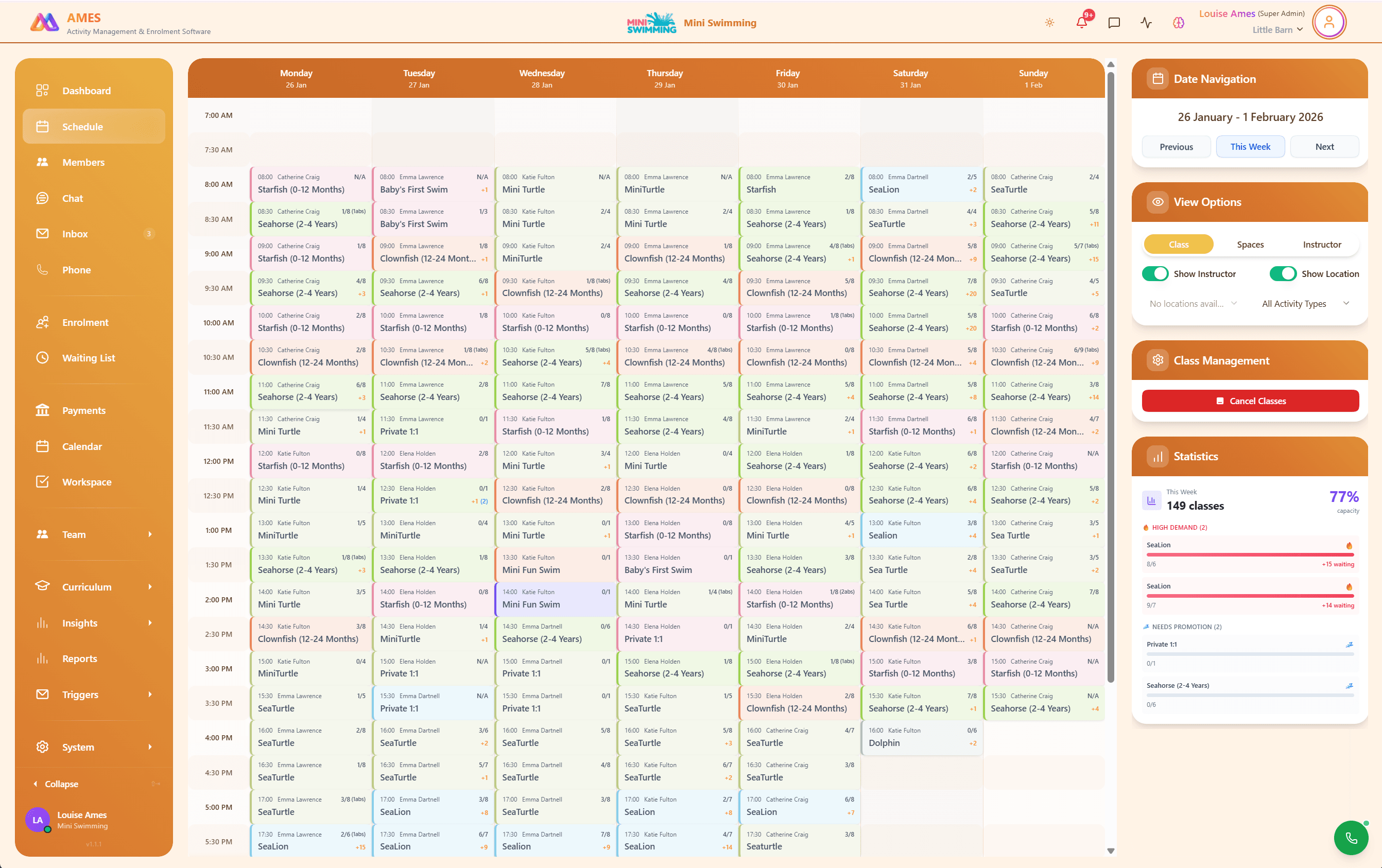Click the Private 1:1 promotion progress bar
Viewport: 1382px width, 868px height.
pyautogui.click(x=1250, y=654)
